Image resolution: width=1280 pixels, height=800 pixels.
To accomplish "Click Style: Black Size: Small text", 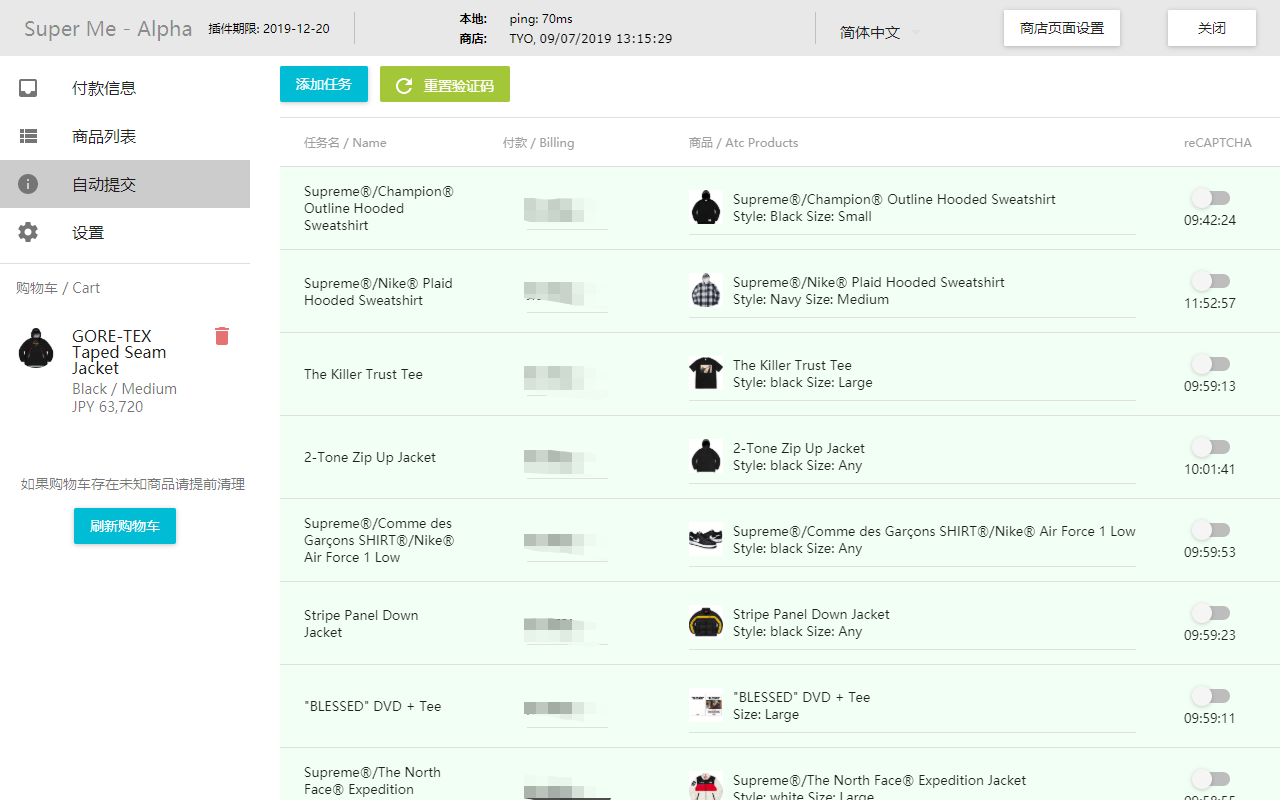I will coord(802,216).
